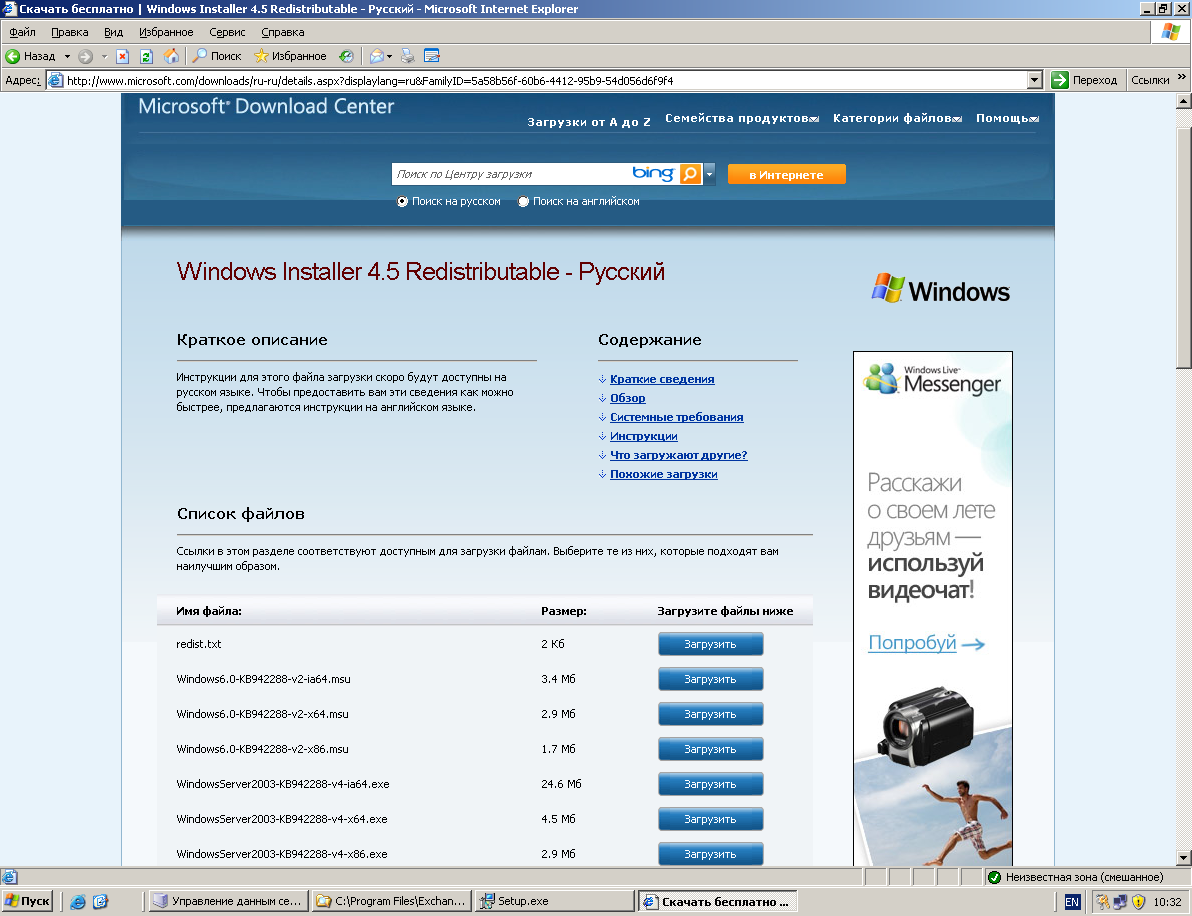
Task: Print the page with printer icon
Action: tap(407, 56)
